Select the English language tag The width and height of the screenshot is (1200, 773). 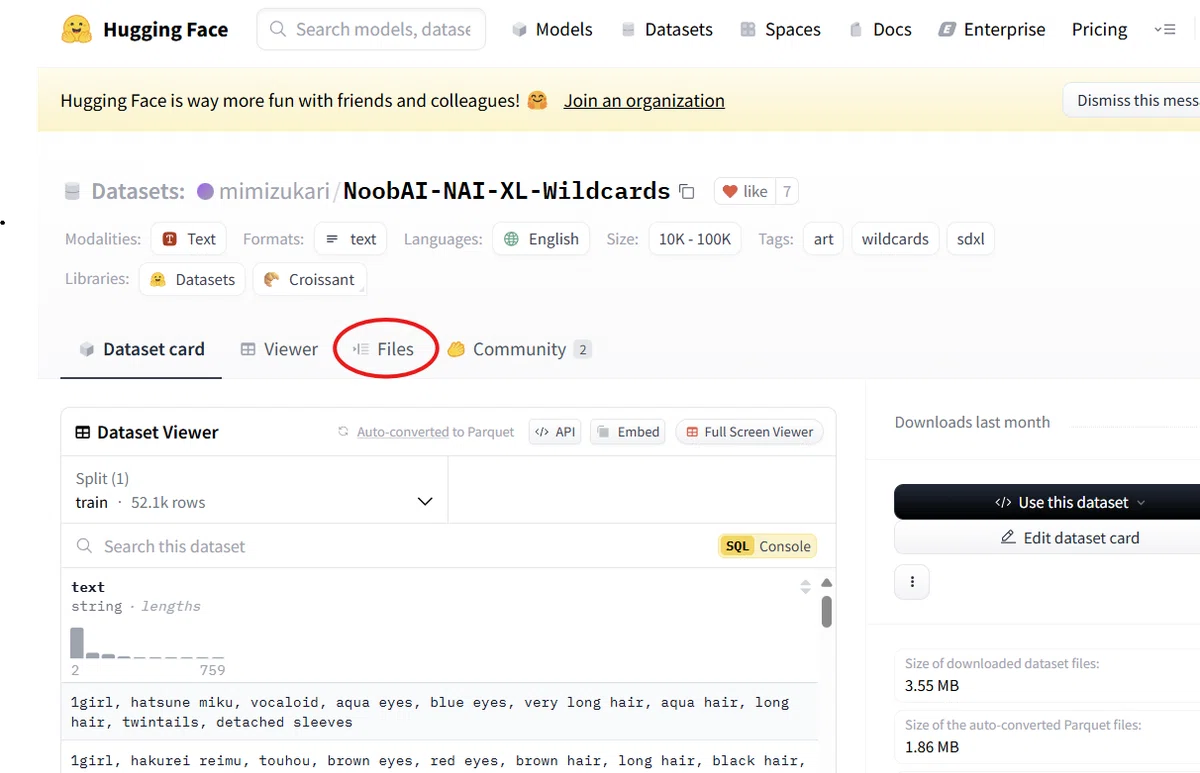click(x=541, y=239)
